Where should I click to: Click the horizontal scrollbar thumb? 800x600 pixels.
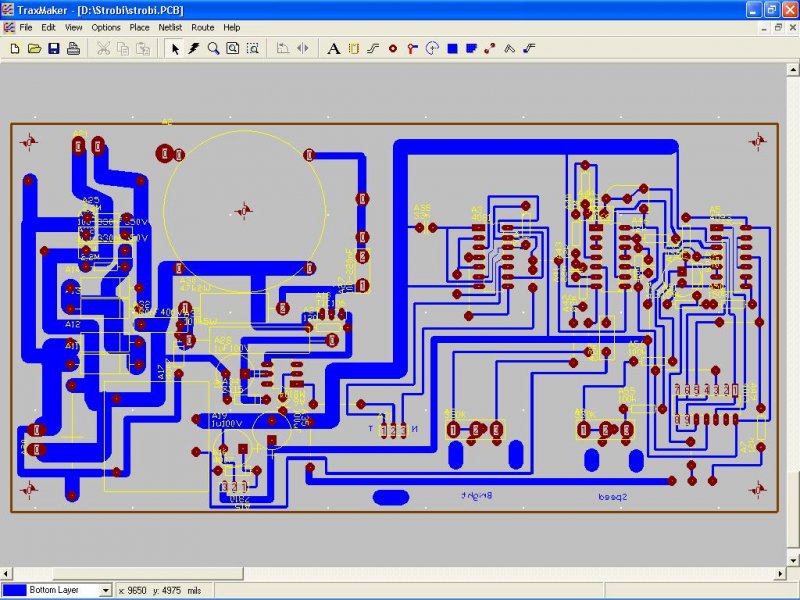point(148,574)
